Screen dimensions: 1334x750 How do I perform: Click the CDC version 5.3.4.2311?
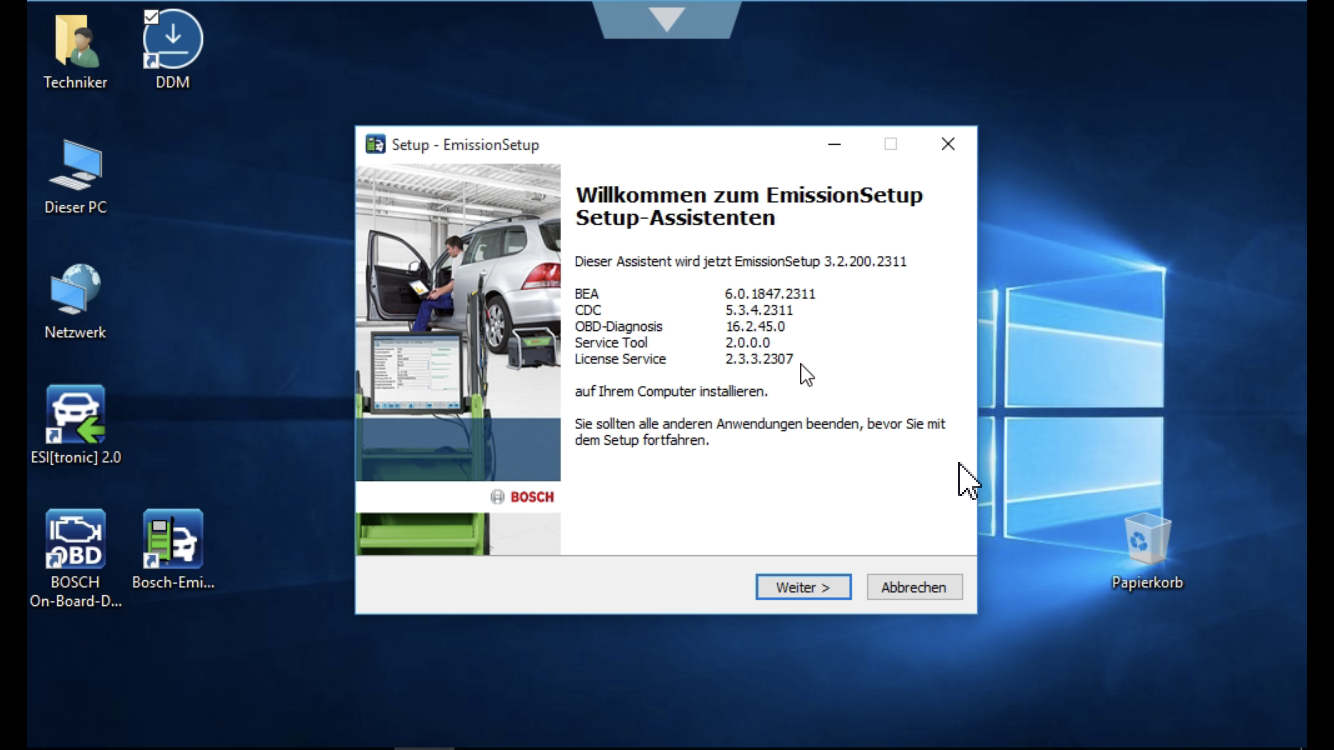tap(759, 310)
